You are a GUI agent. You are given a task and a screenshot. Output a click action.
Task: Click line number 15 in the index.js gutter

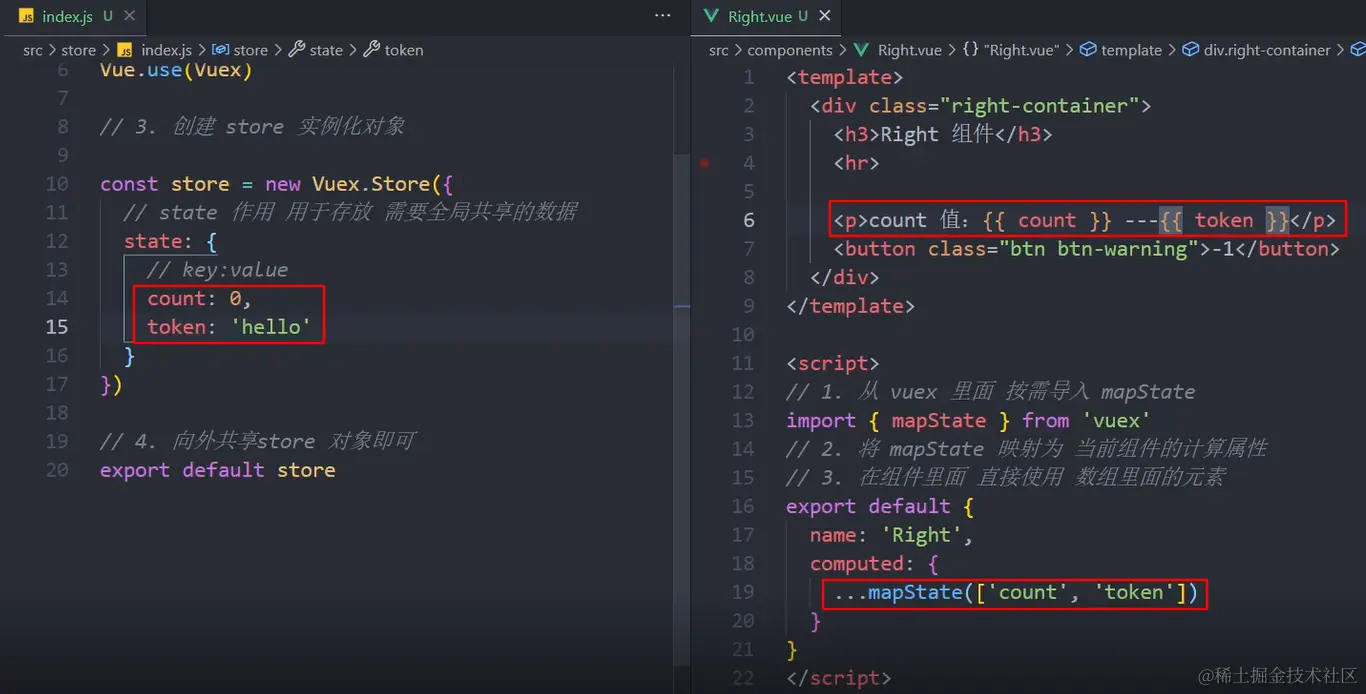[57, 327]
